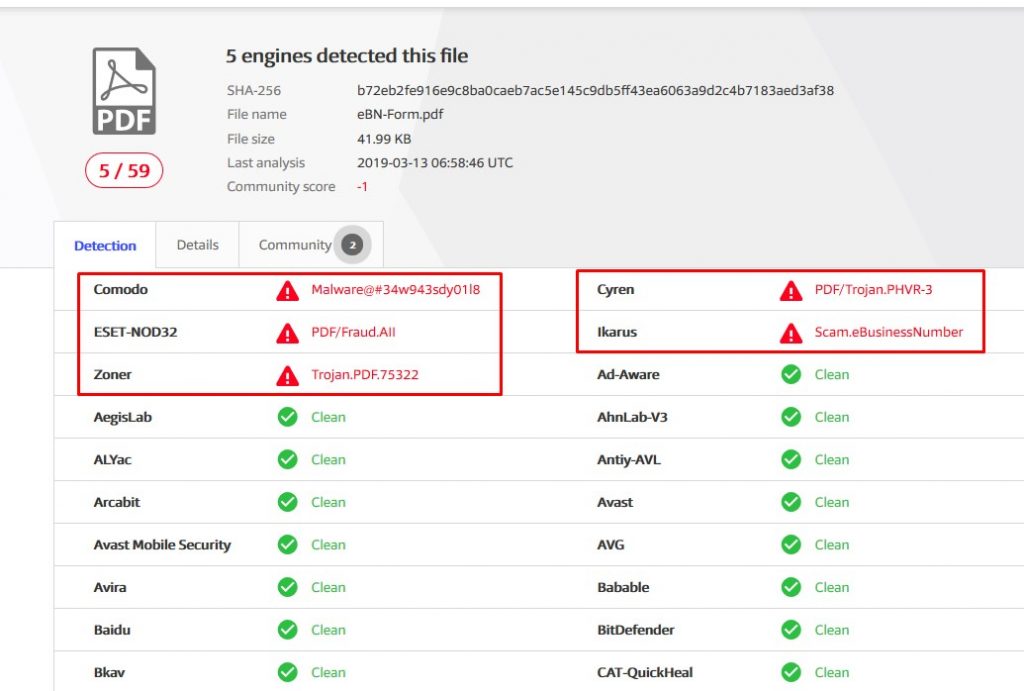The height and width of the screenshot is (691, 1024).
Task: Click the community score value -1
Action: point(362,187)
